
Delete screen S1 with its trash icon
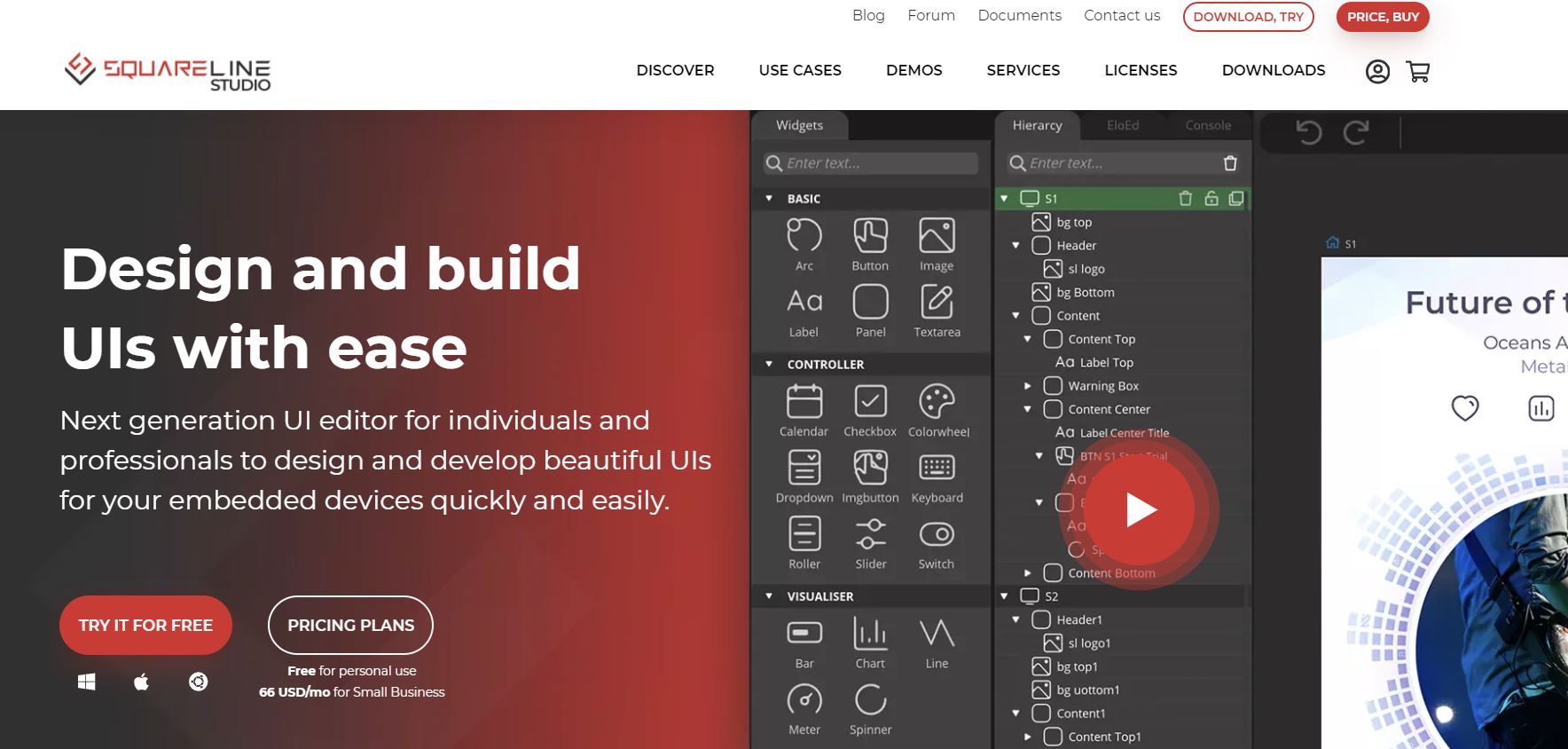point(1186,199)
